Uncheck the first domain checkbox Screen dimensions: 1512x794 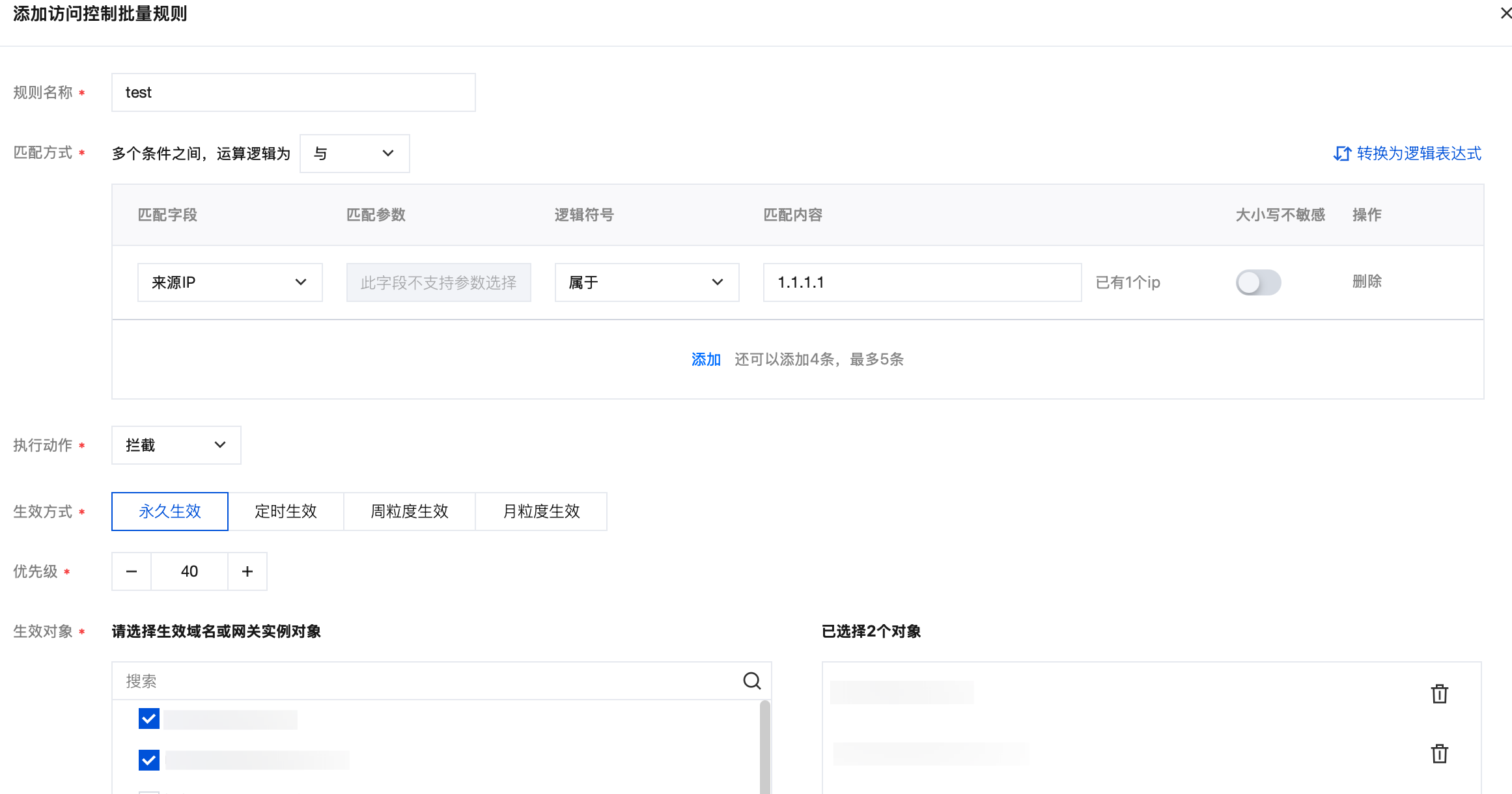pyautogui.click(x=149, y=719)
